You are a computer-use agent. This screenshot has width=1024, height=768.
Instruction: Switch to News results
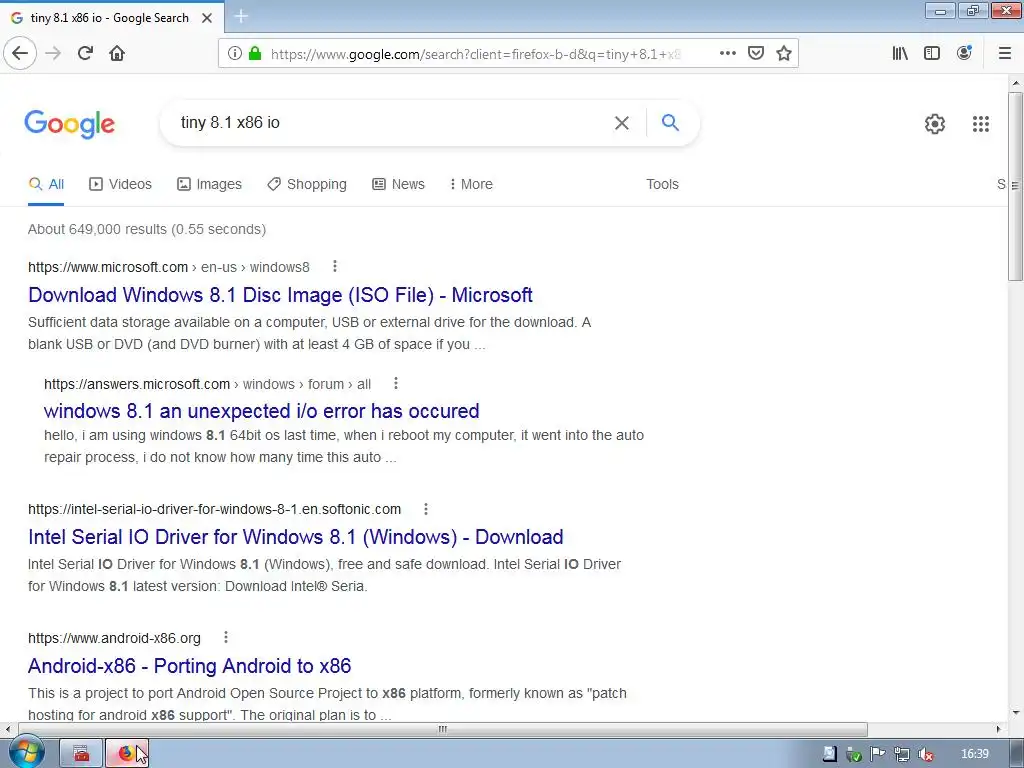[x=398, y=184]
